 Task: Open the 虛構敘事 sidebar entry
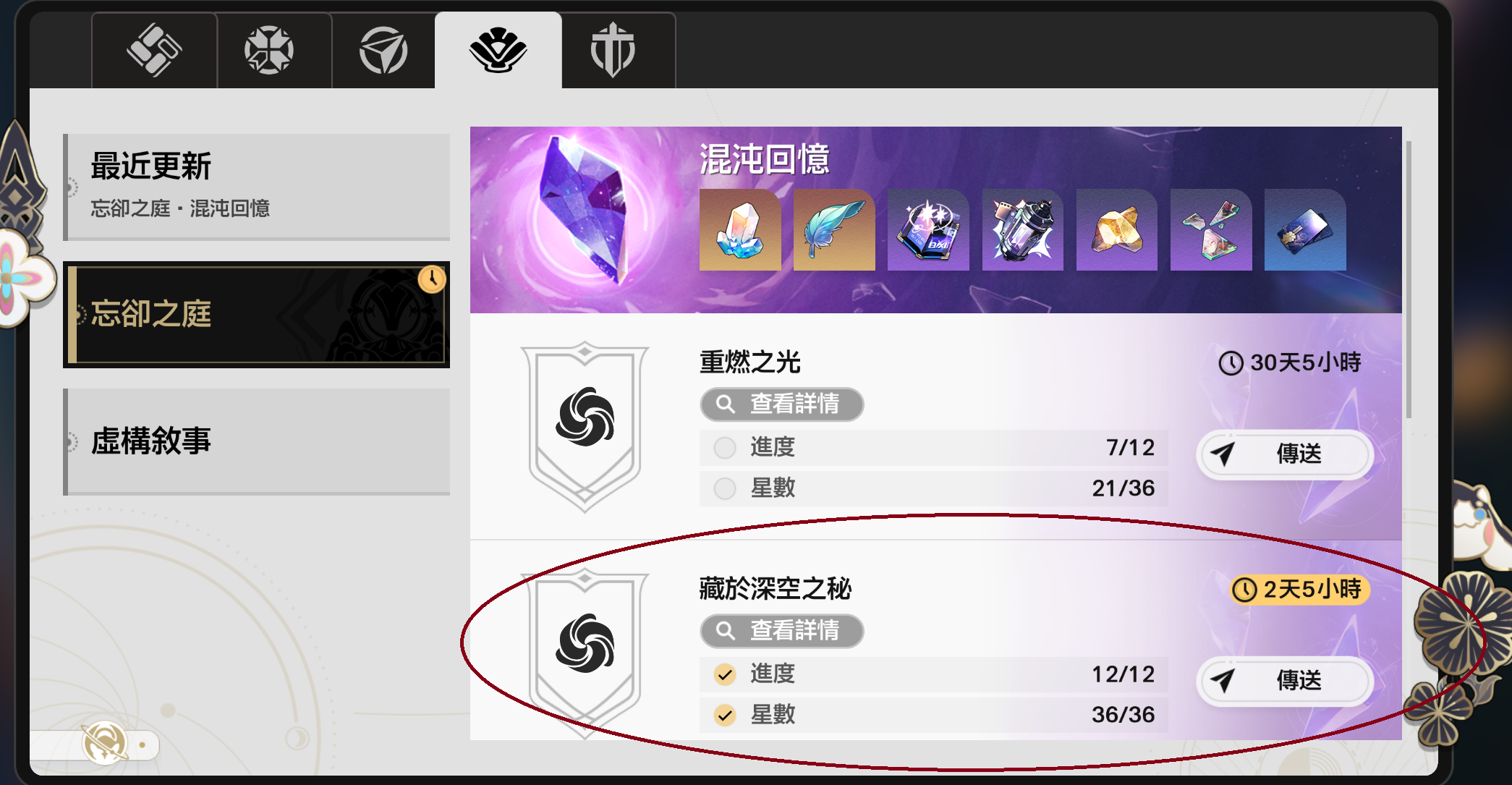(257, 442)
